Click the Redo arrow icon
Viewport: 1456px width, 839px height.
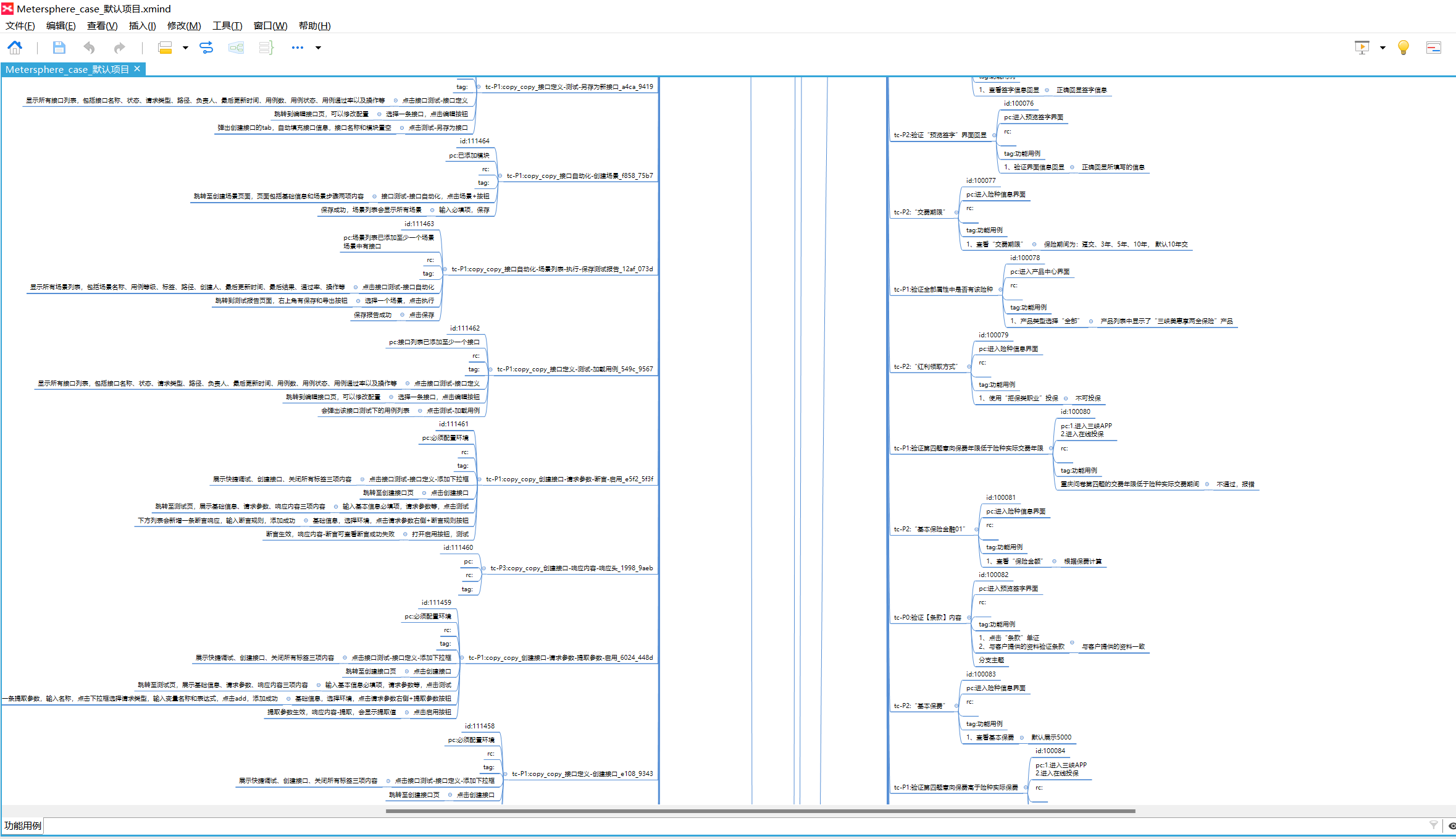tap(119, 48)
